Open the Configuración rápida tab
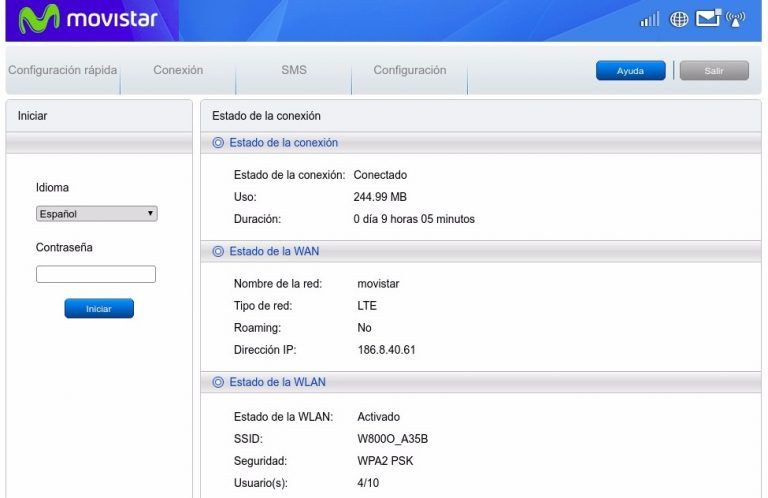Image resolution: width=768 pixels, height=498 pixels. pos(63,70)
